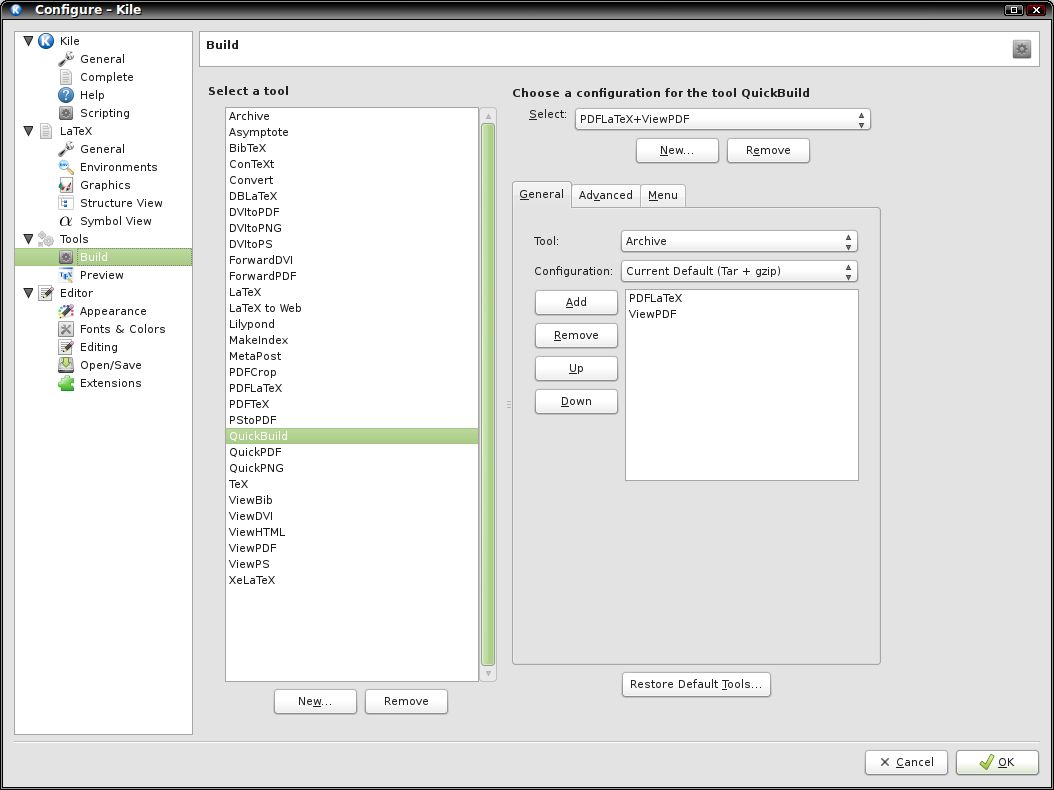
Task: Click Restore Default Tools button
Action: tap(696, 684)
